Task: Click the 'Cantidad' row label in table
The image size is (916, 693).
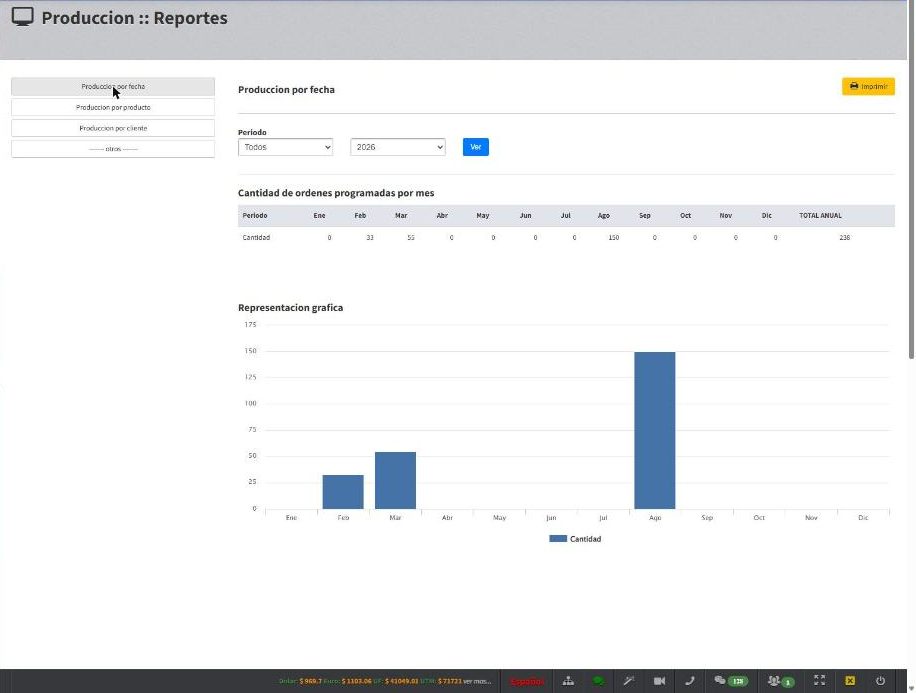Action: coord(256,238)
